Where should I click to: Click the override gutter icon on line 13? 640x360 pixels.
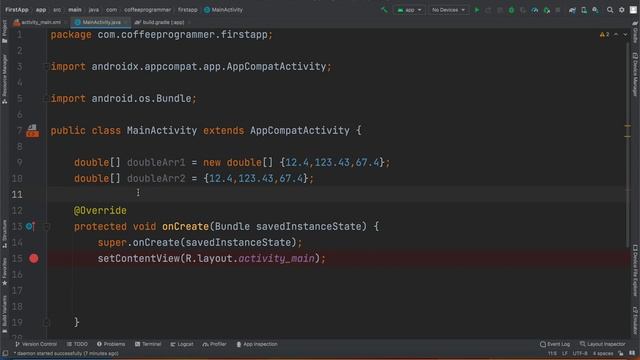30,226
